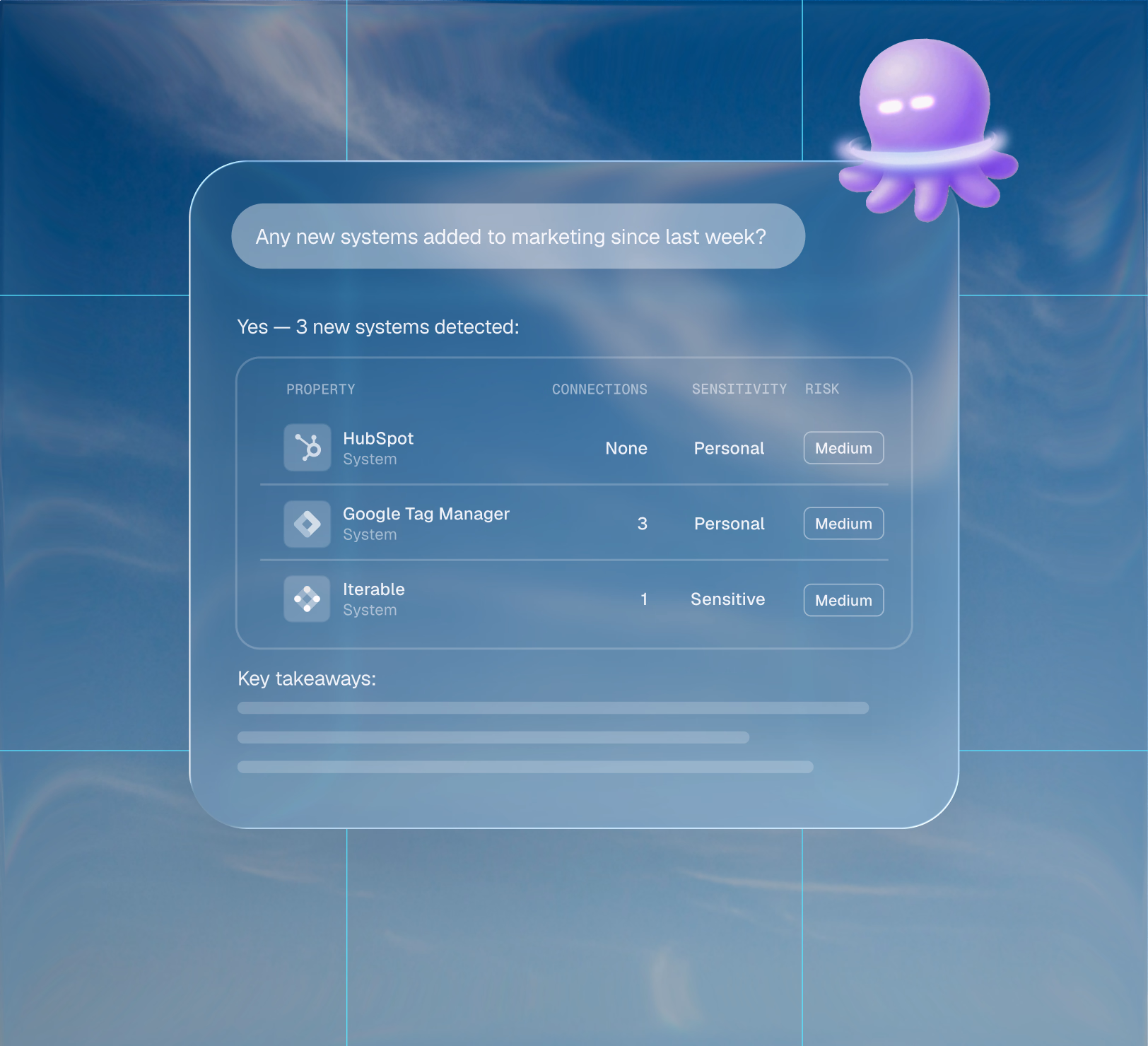The image size is (1148, 1046).
Task: Click the 'Key takeaways:' heading
Action: click(x=307, y=678)
